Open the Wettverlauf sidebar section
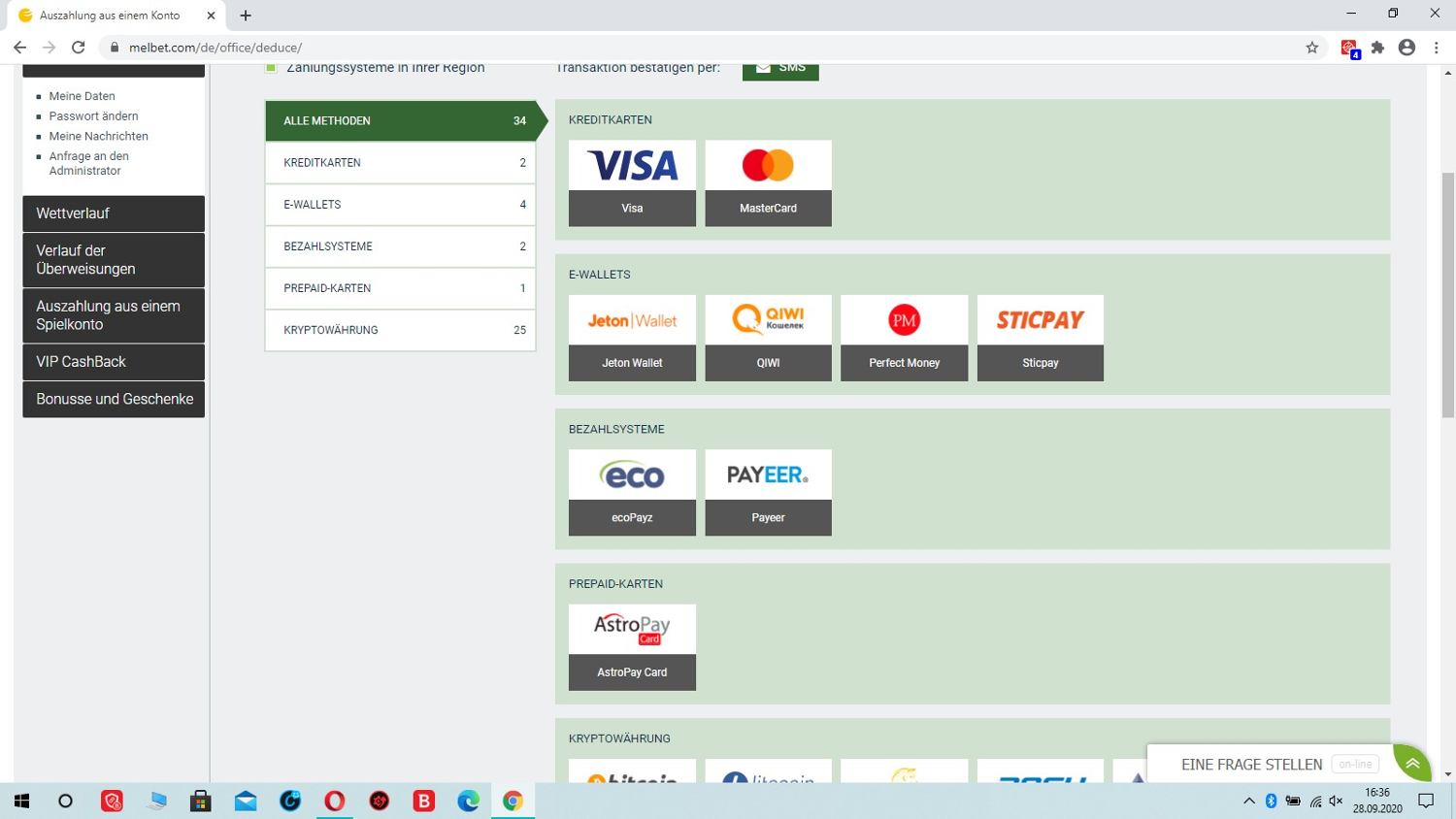This screenshot has width=1456, height=819. click(114, 213)
